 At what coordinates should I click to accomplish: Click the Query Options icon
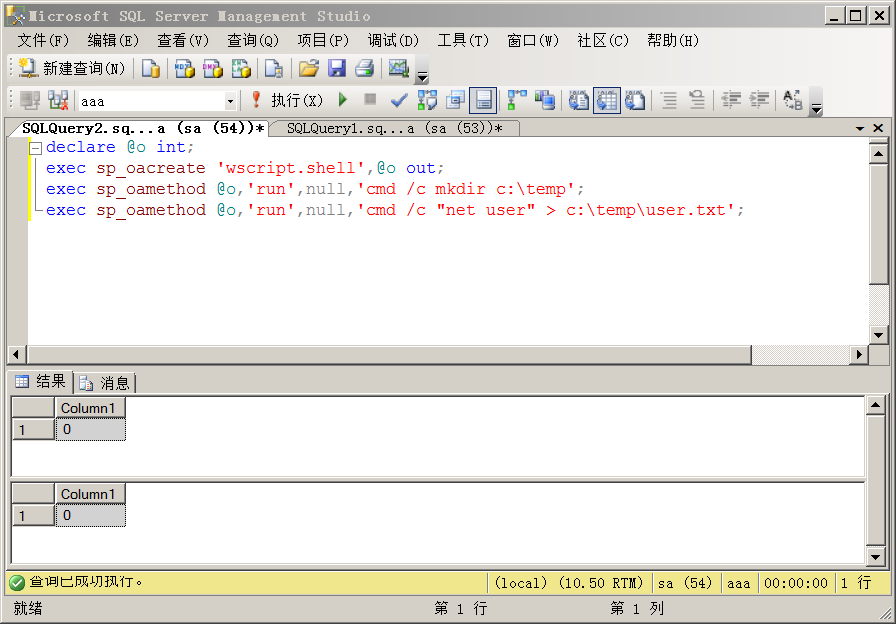pos(455,101)
